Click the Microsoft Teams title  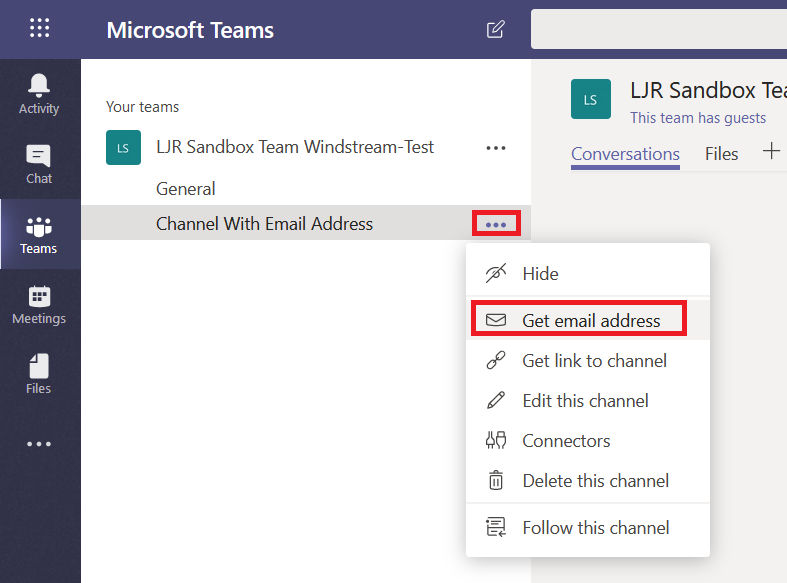click(190, 30)
